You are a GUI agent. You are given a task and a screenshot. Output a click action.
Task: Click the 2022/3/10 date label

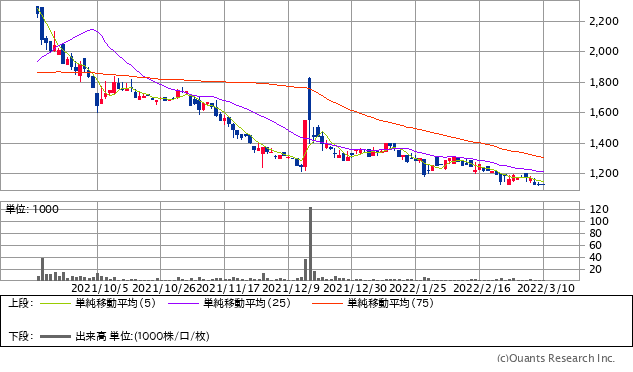[x=546, y=288]
